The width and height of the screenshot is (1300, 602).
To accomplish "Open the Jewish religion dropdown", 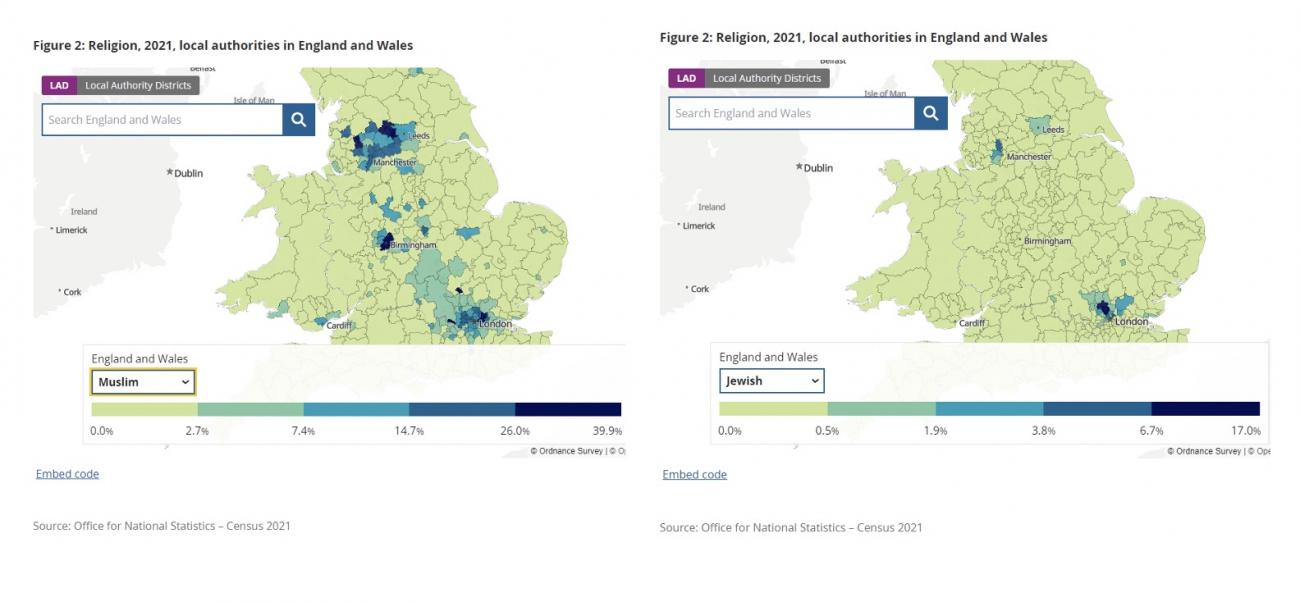I will pos(771,381).
